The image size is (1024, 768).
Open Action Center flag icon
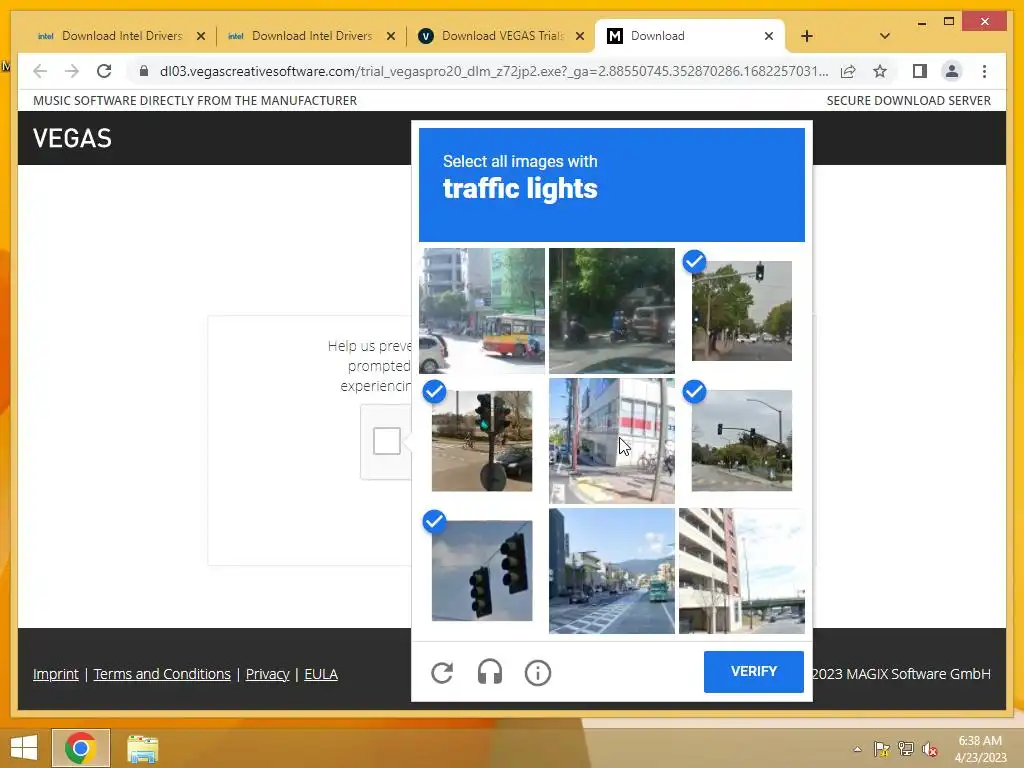[x=882, y=749]
